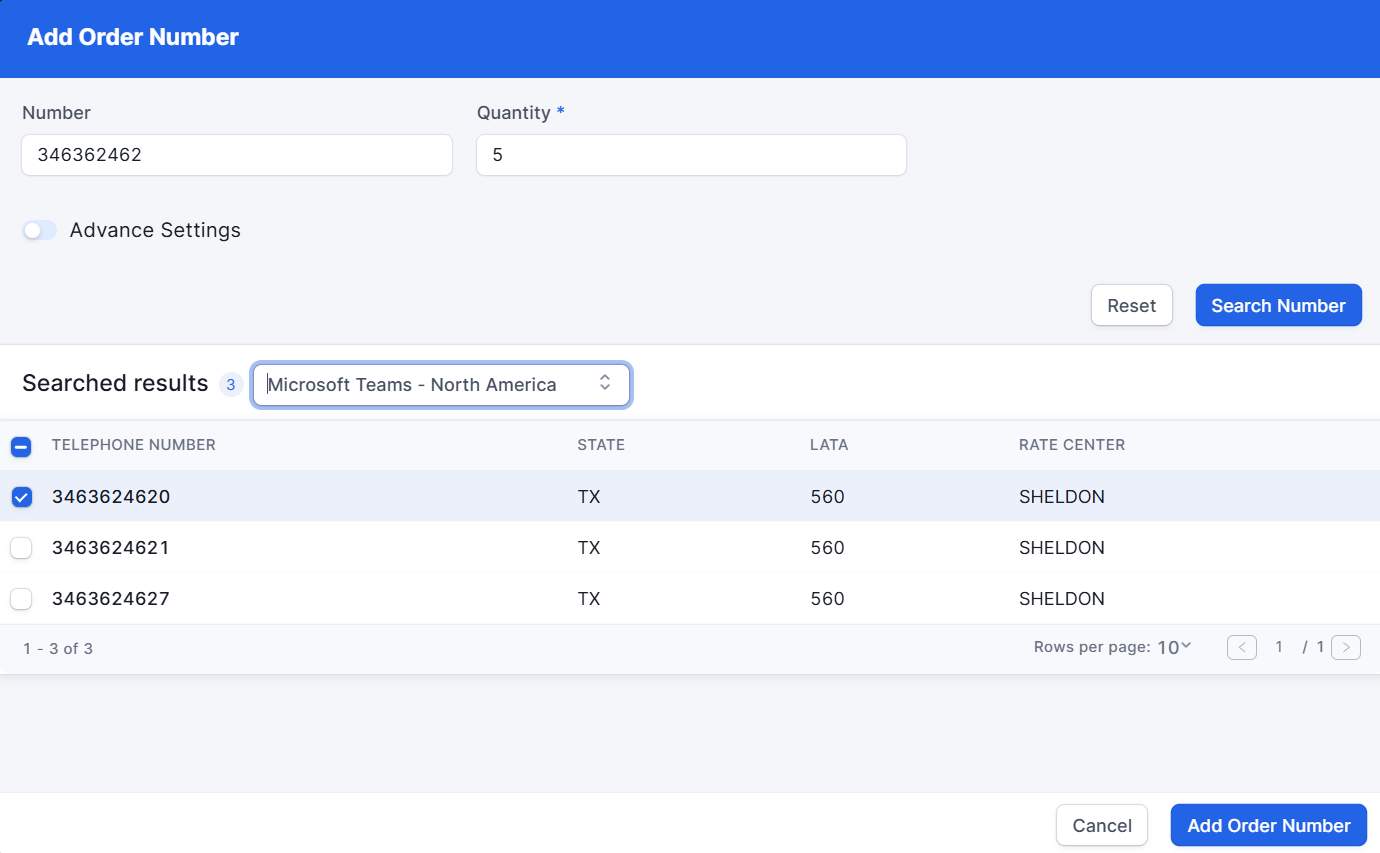Open the Rows per page dropdown
The height and width of the screenshot is (853, 1380).
[1174, 647]
